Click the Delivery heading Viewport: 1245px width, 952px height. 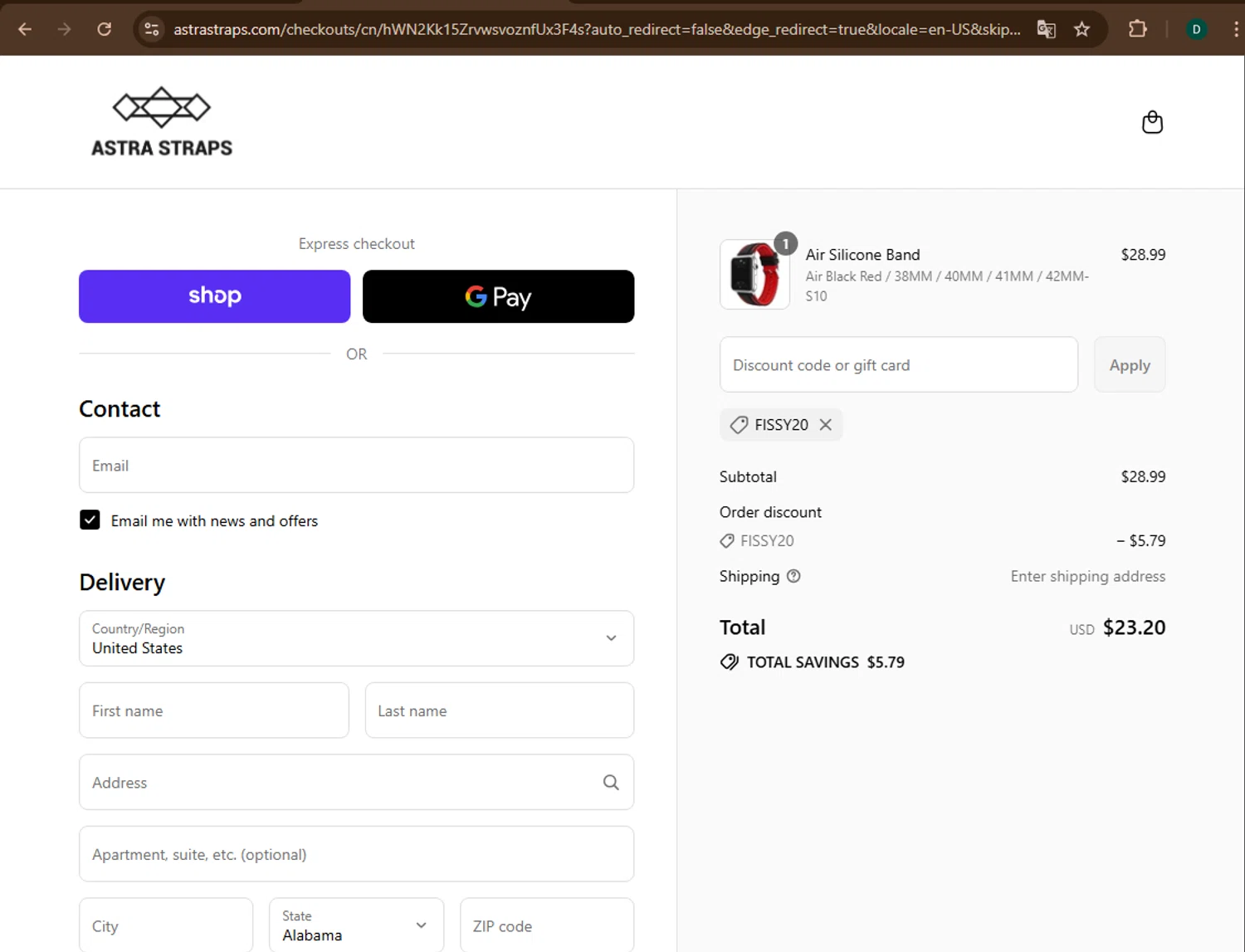(122, 582)
